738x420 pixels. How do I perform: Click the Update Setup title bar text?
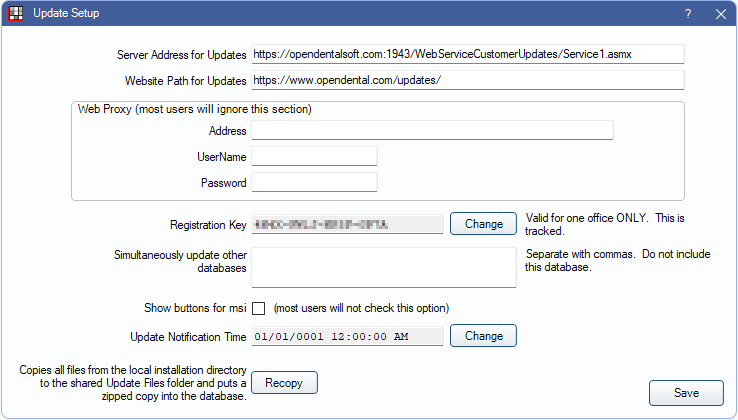pos(66,14)
